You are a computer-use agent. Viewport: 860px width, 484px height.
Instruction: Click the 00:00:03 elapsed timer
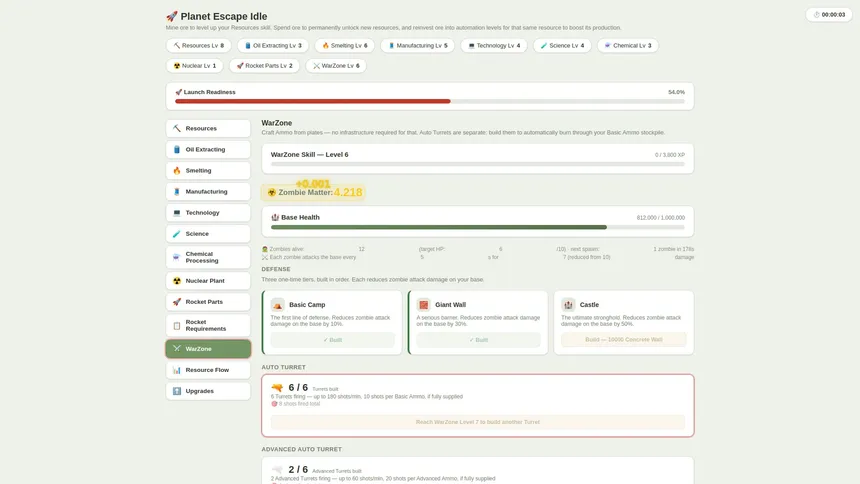point(829,15)
